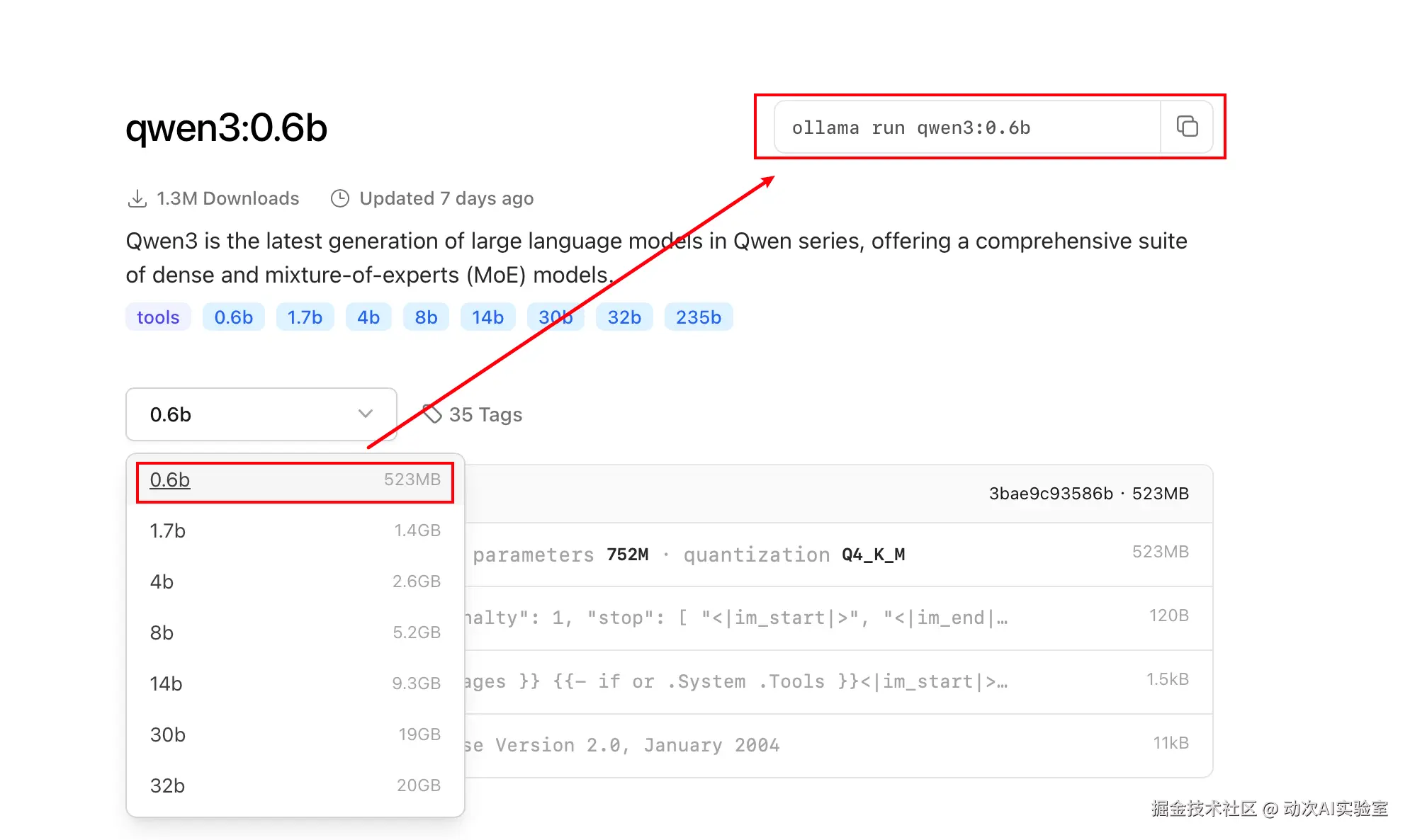Click the ollama run command field

[x=967, y=127]
